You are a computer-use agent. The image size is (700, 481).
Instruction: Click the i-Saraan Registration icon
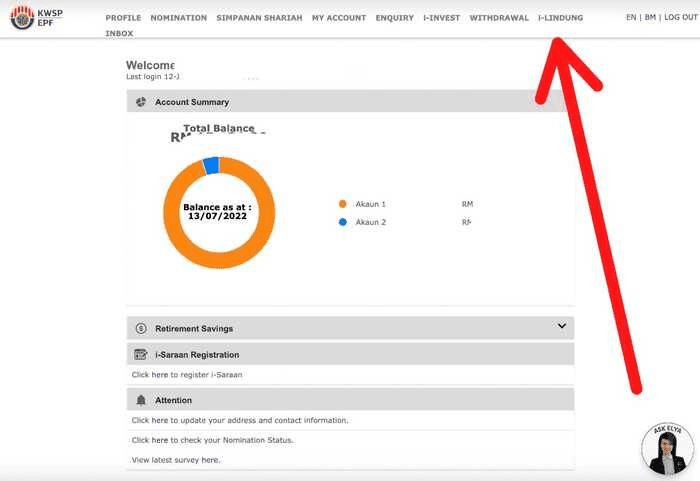point(141,355)
